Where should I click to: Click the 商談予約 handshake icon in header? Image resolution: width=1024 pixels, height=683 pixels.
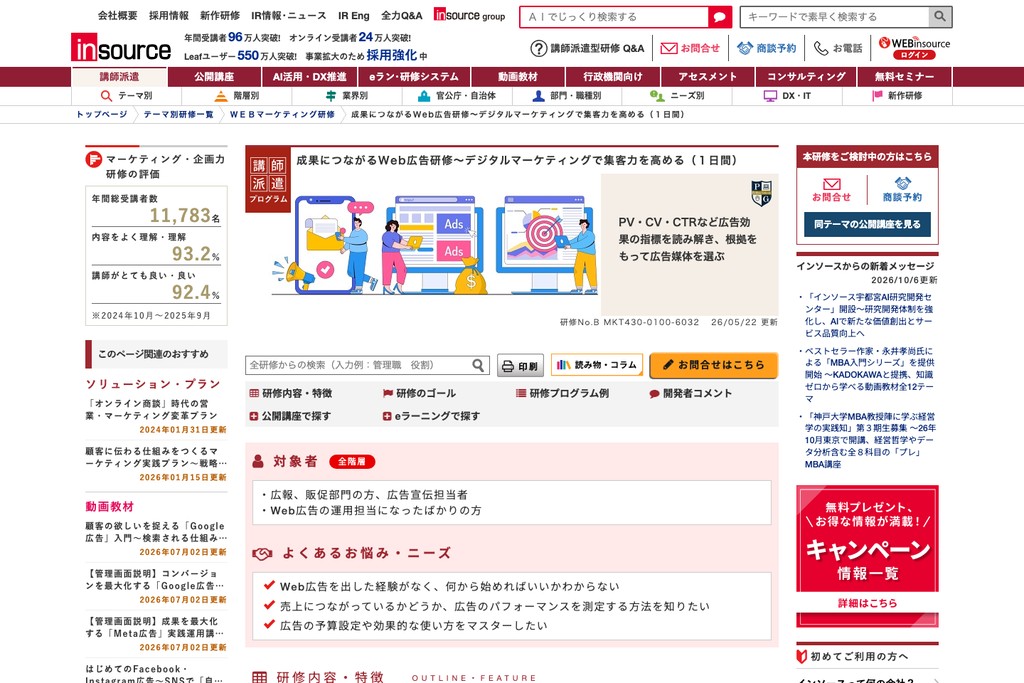tap(744, 48)
